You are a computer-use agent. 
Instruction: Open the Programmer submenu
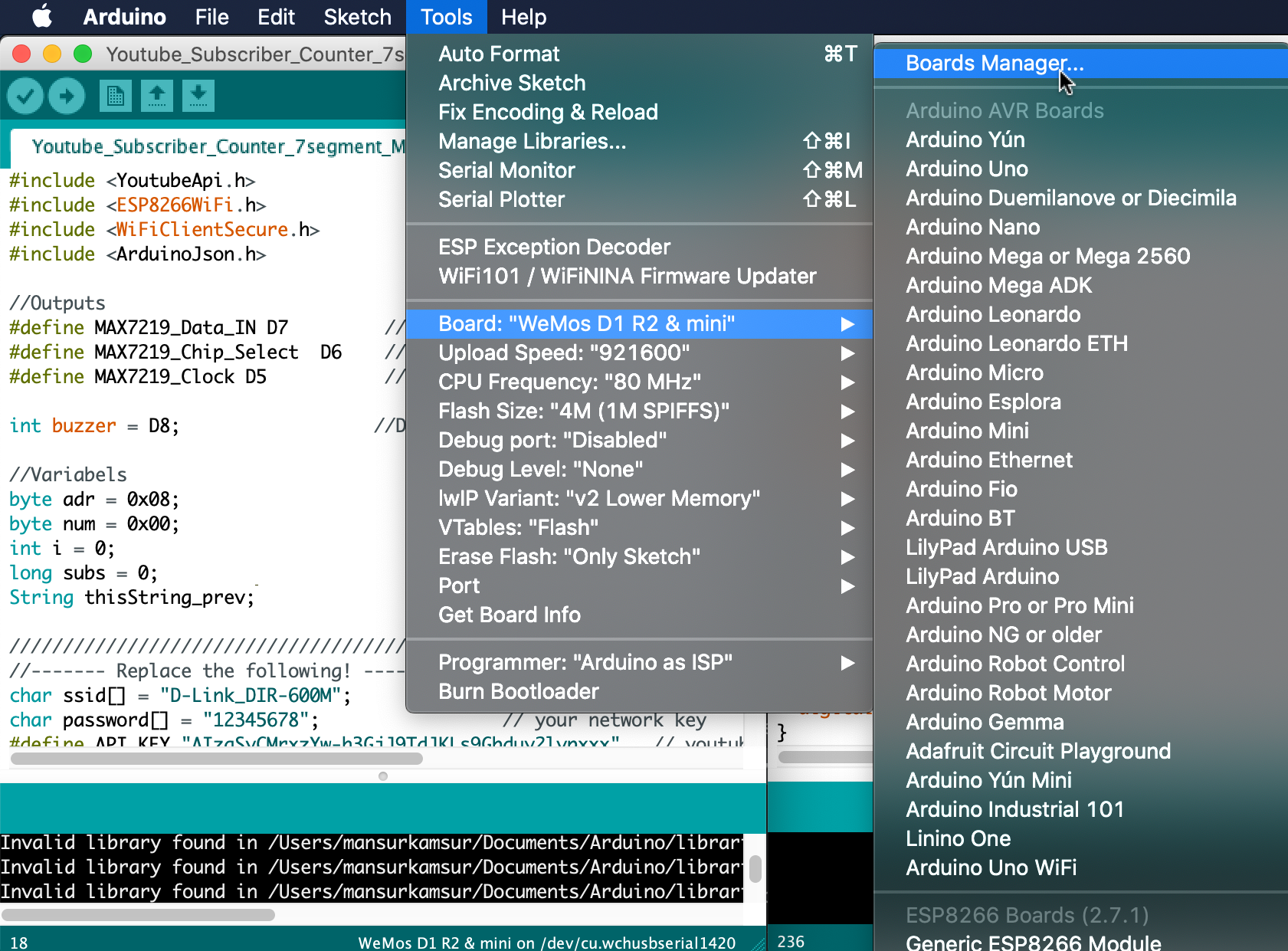tap(585, 662)
